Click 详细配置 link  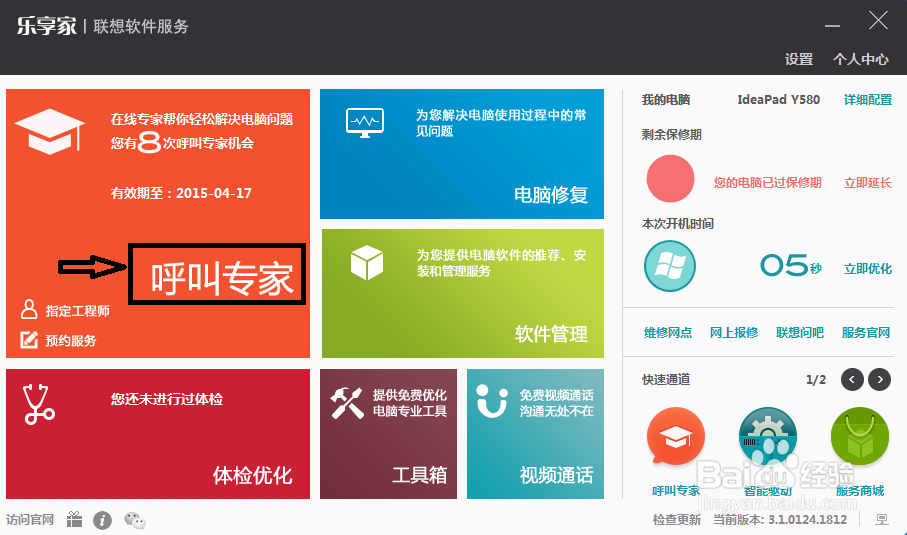coord(868,99)
